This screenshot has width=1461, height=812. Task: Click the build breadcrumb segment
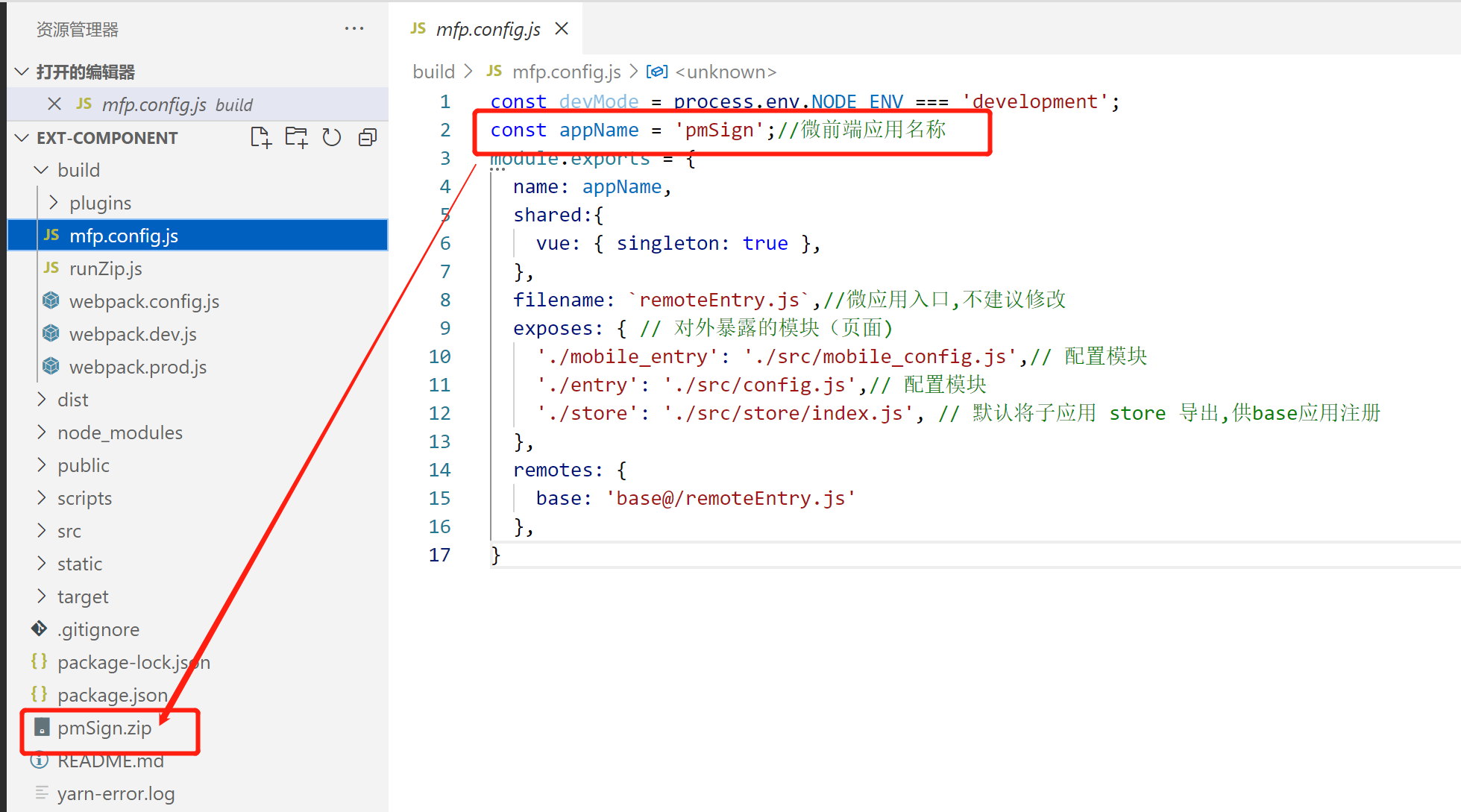[433, 72]
